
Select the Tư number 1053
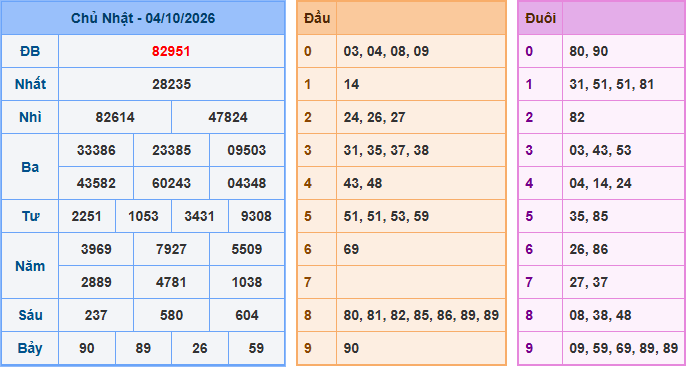pos(143,216)
